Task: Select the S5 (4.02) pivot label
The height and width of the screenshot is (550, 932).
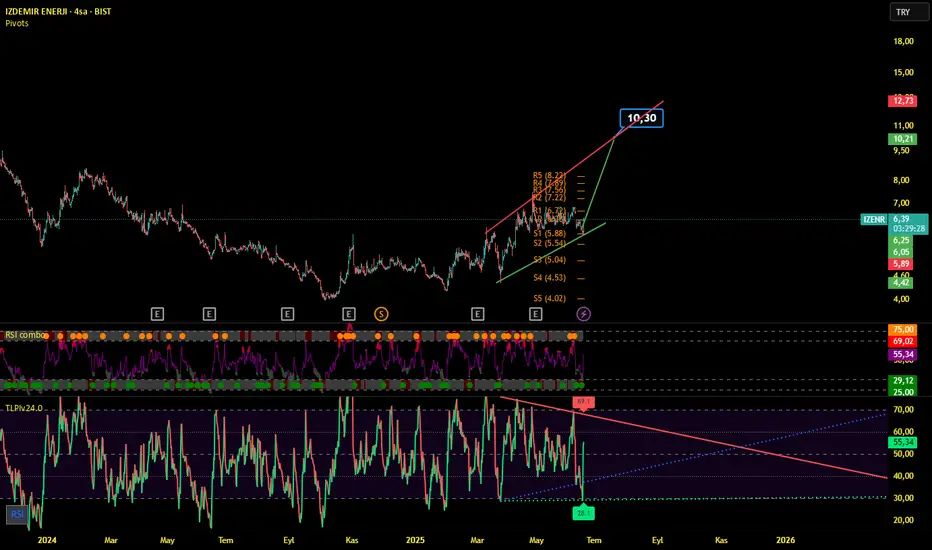Action: pos(549,298)
